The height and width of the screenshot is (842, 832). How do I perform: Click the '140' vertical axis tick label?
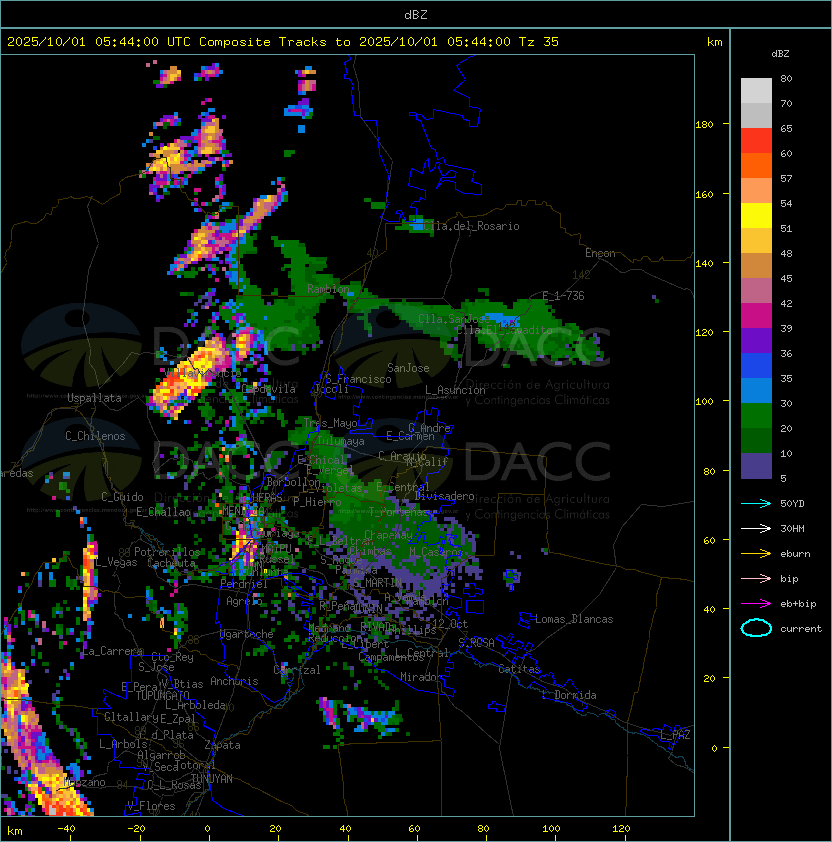(x=704, y=264)
